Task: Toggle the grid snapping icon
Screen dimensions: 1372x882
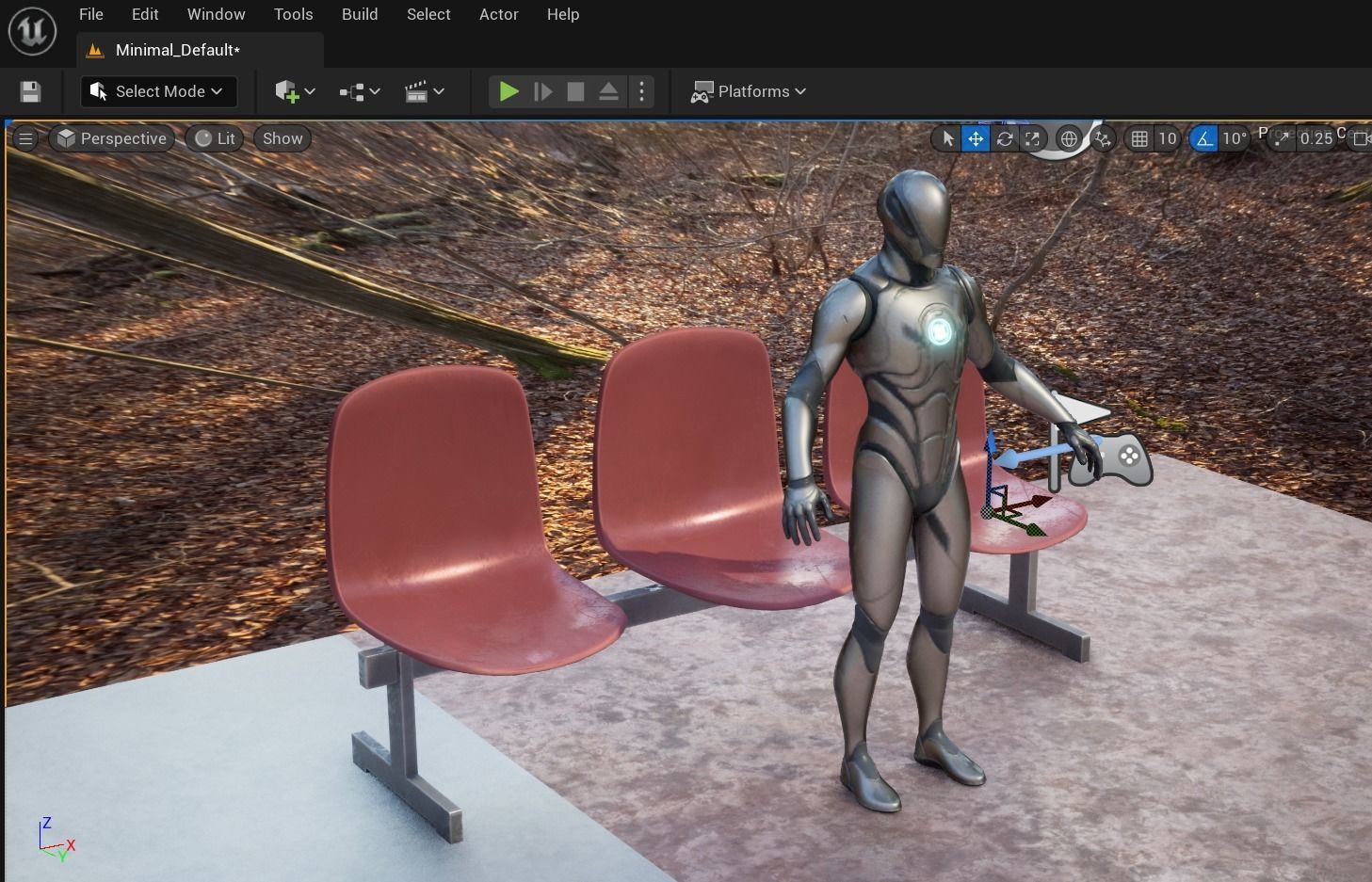Action: (1139, 138)
